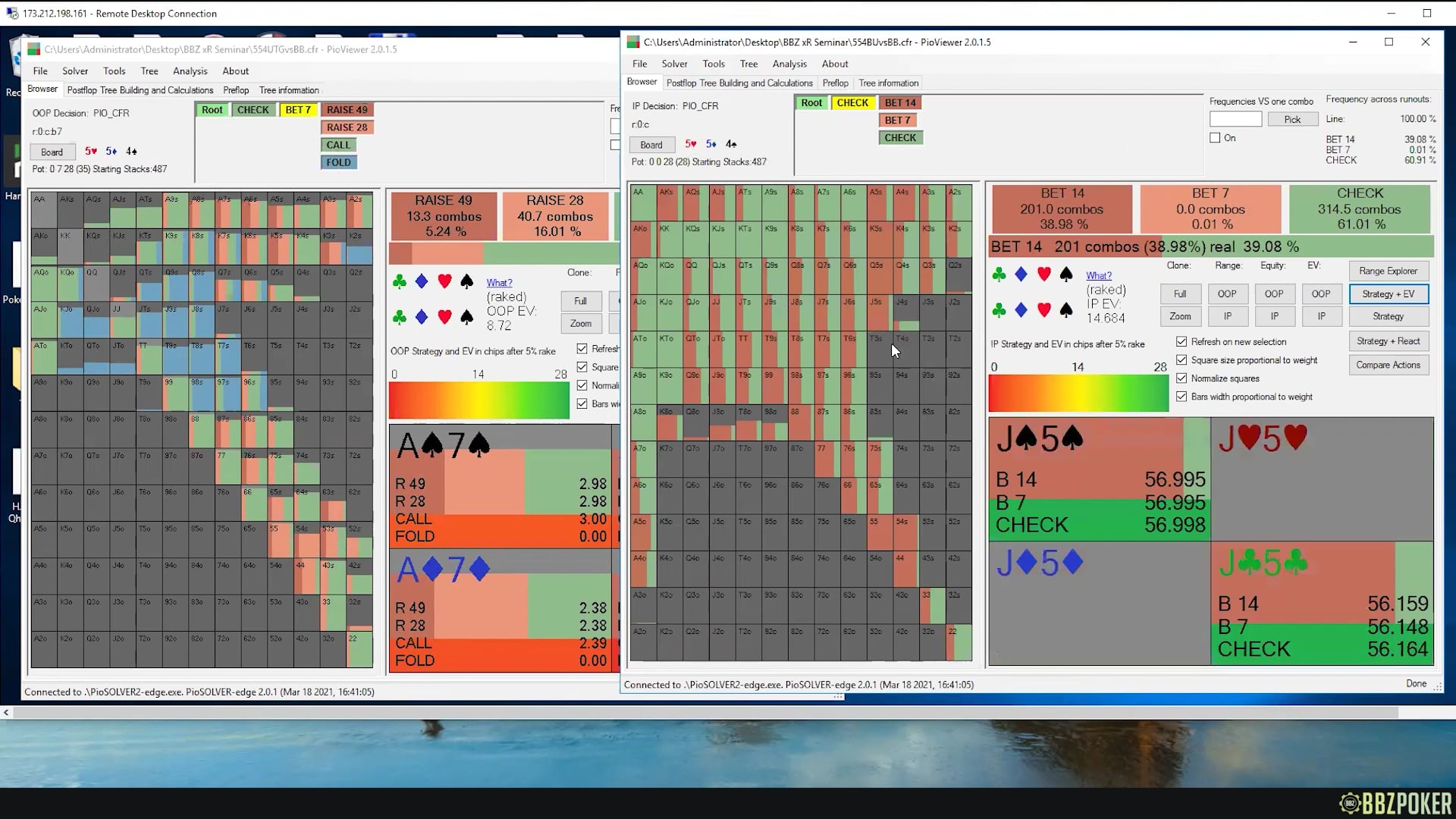
Task: Click the 4♣ board card in IP window
Action: 730,144
